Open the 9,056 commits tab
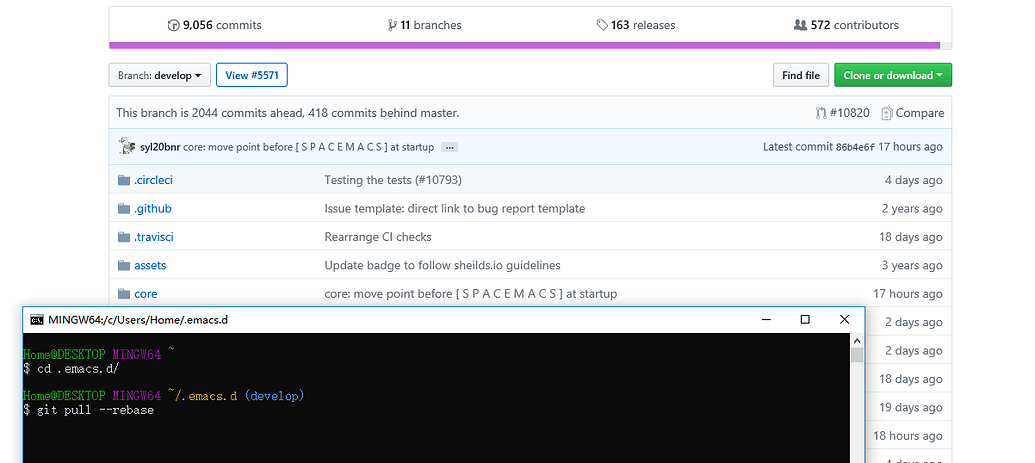 click(x=214, y=25)
